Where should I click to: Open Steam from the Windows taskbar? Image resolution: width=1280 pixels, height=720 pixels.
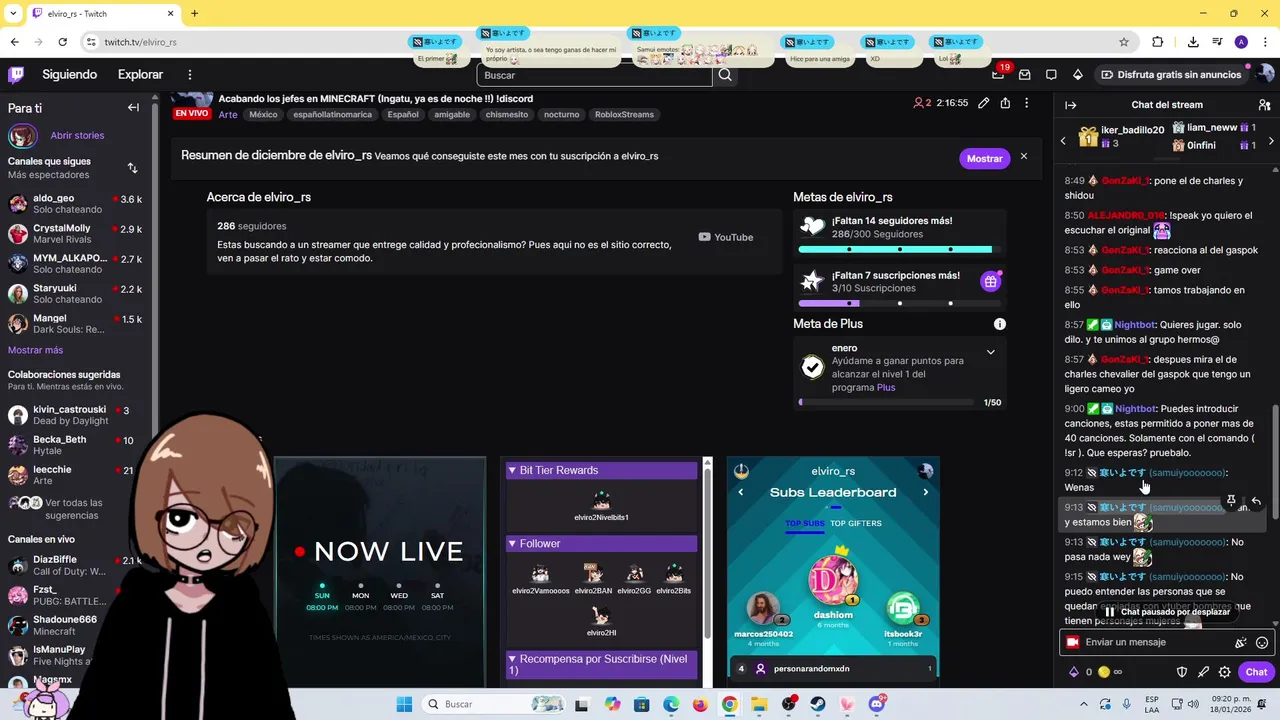click(818, 704)
